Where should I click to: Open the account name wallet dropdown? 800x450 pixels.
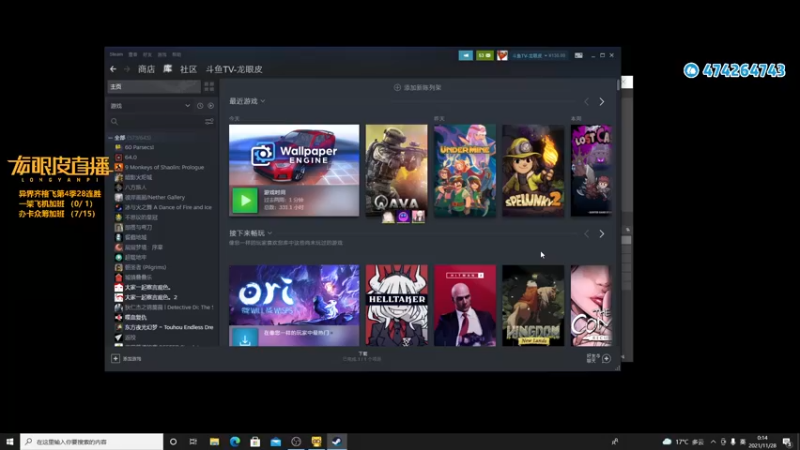tap(539, 55)
